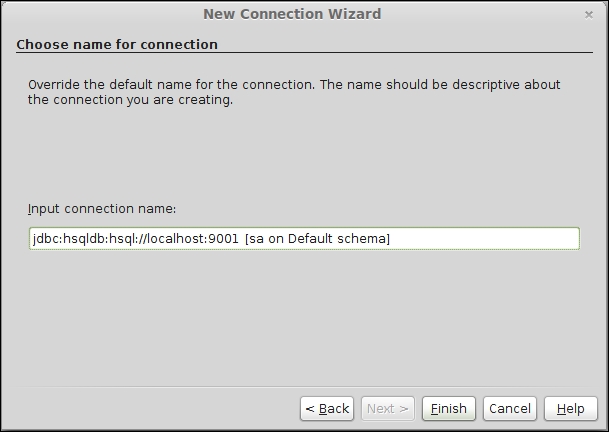Click the greyed-out Next button
This screenshot has width=609, height=432.
388,408
